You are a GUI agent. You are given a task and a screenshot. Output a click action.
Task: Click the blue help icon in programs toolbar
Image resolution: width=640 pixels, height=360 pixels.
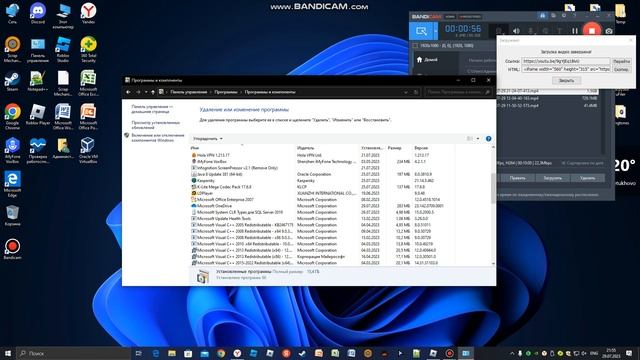click(489, 139)
